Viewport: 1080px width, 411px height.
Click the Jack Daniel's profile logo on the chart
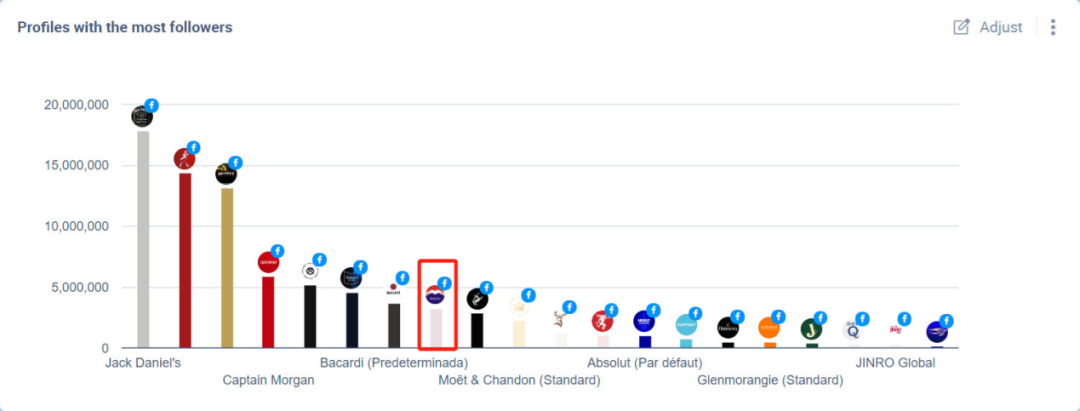[142, 116]
